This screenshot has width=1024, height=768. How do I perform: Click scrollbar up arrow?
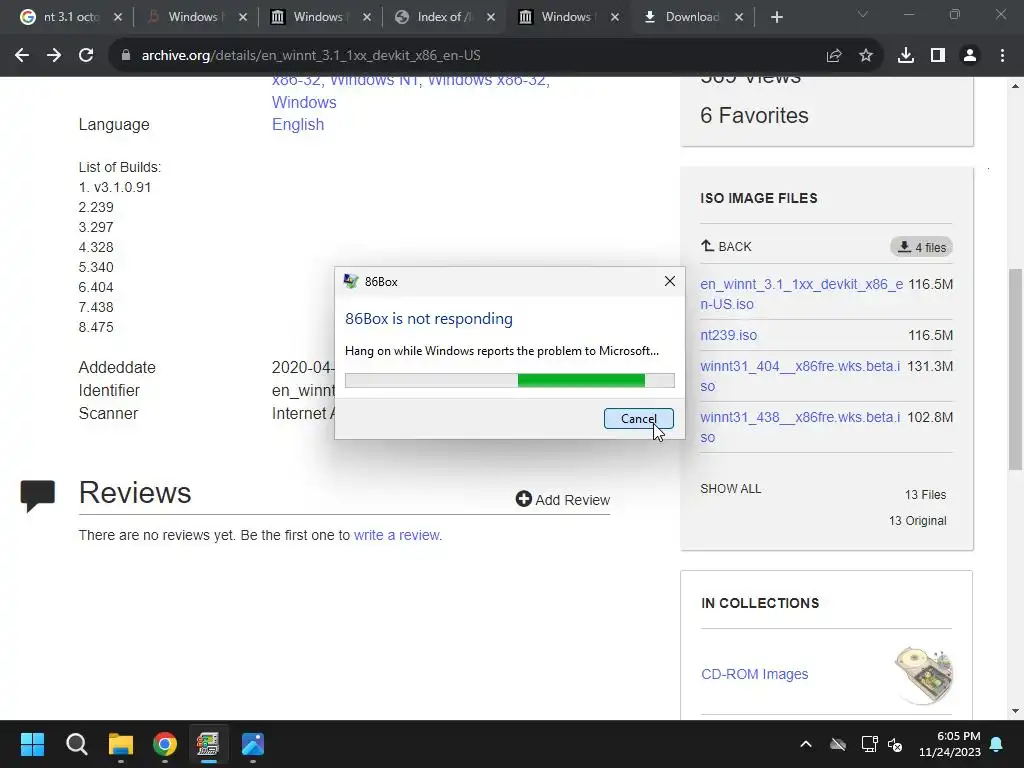(x=1015, y=86)
